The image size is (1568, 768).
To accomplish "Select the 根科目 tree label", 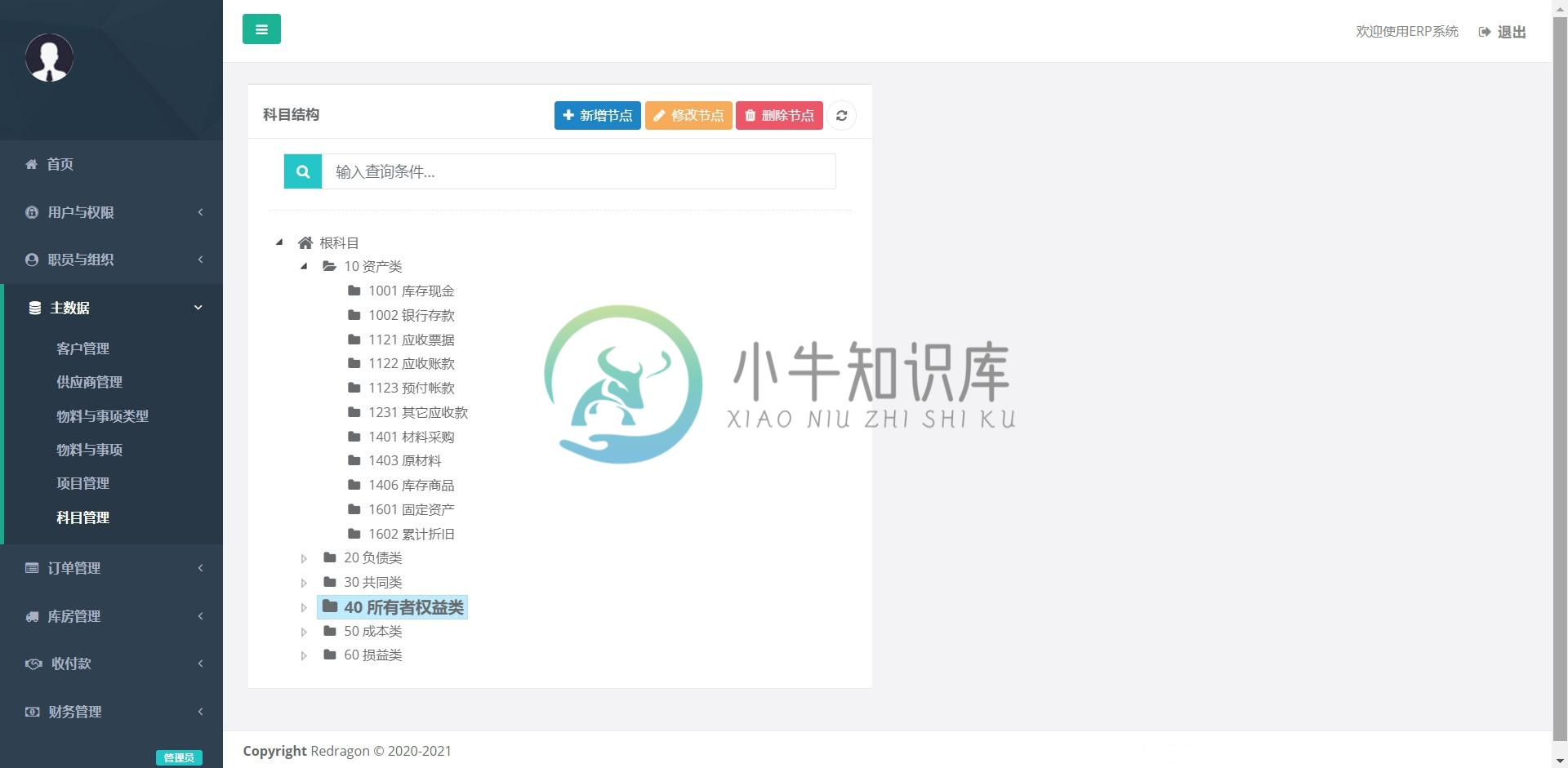I will (x=339, y=242).
